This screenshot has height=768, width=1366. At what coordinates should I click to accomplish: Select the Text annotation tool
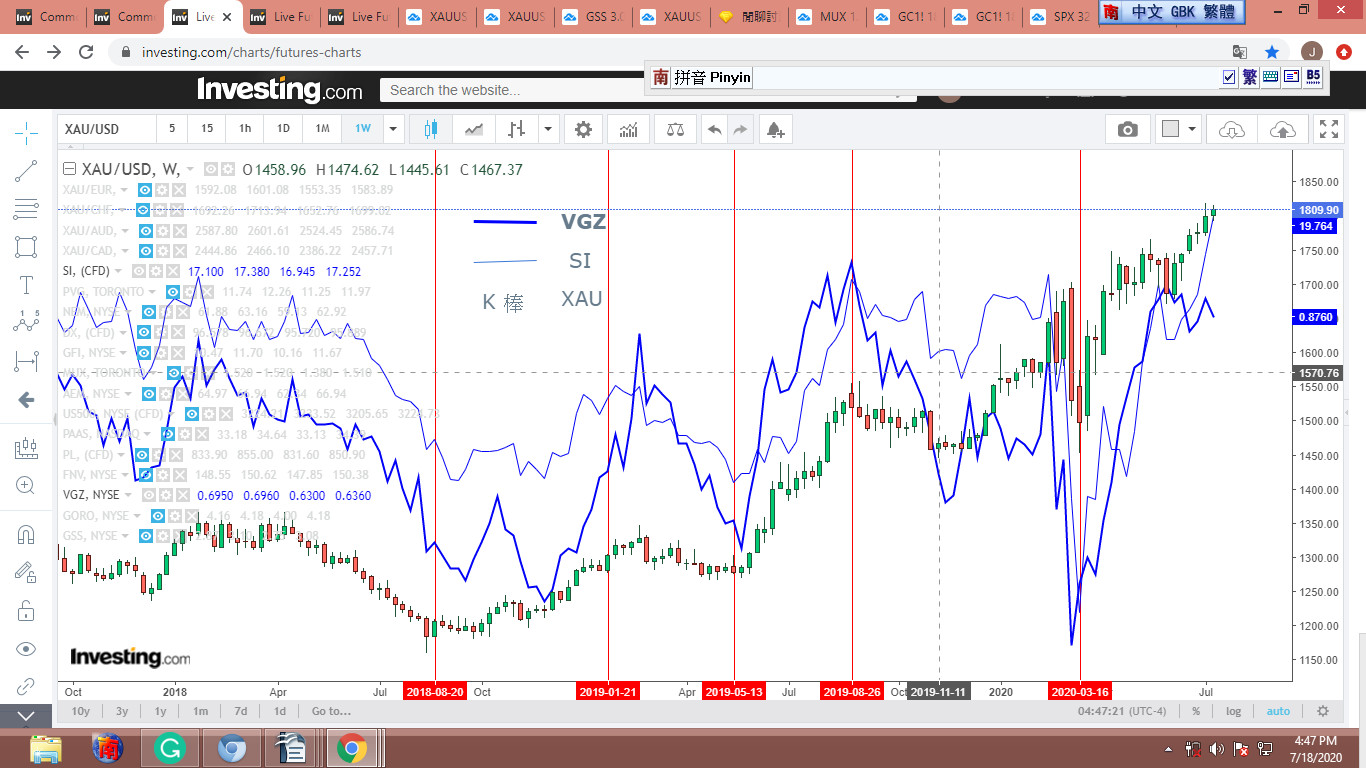coord(26,285)
